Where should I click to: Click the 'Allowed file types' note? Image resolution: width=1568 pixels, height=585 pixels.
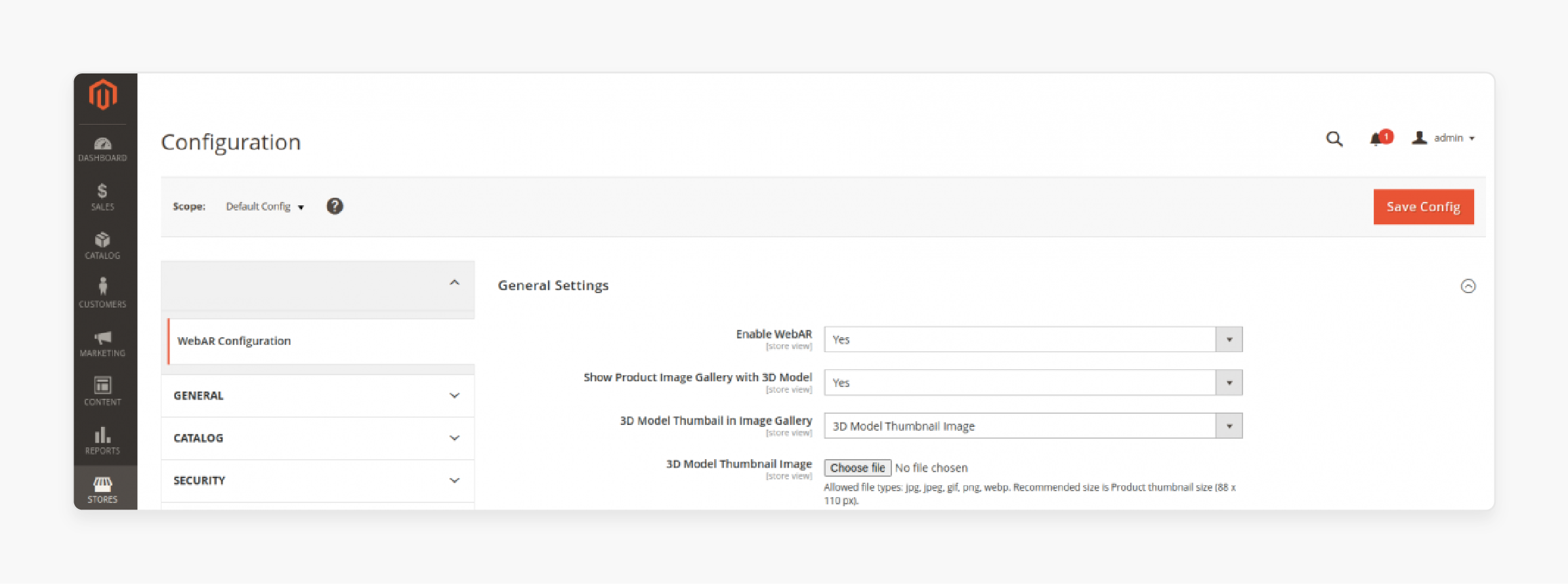(x=1029, y=494)
